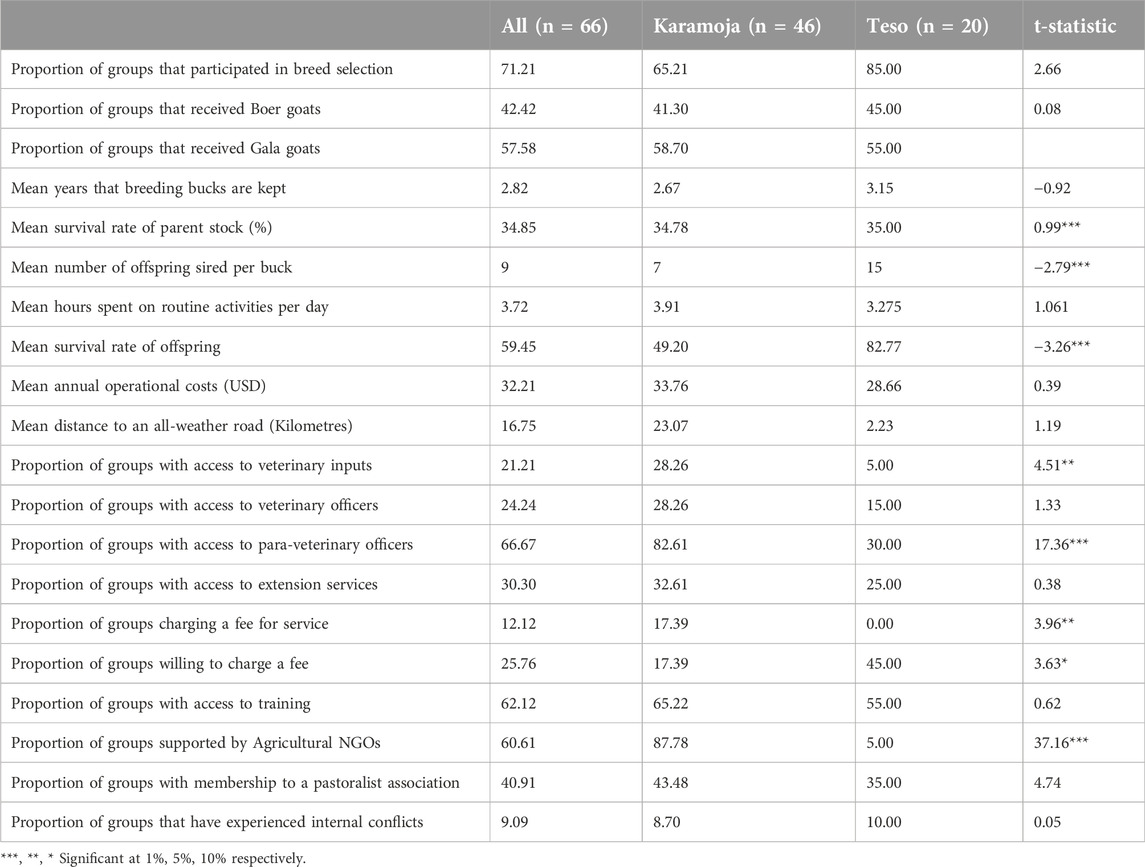
Task: Select row label "Proportion of groups that received Boer goats"
Action: click(166, 109)
